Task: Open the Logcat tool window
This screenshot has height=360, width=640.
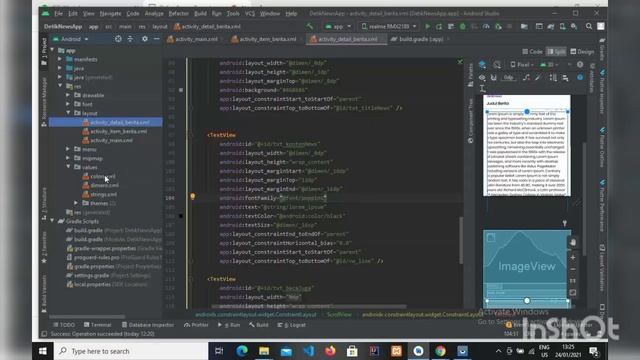Action: pyautogui.click(x=291, y=325)
